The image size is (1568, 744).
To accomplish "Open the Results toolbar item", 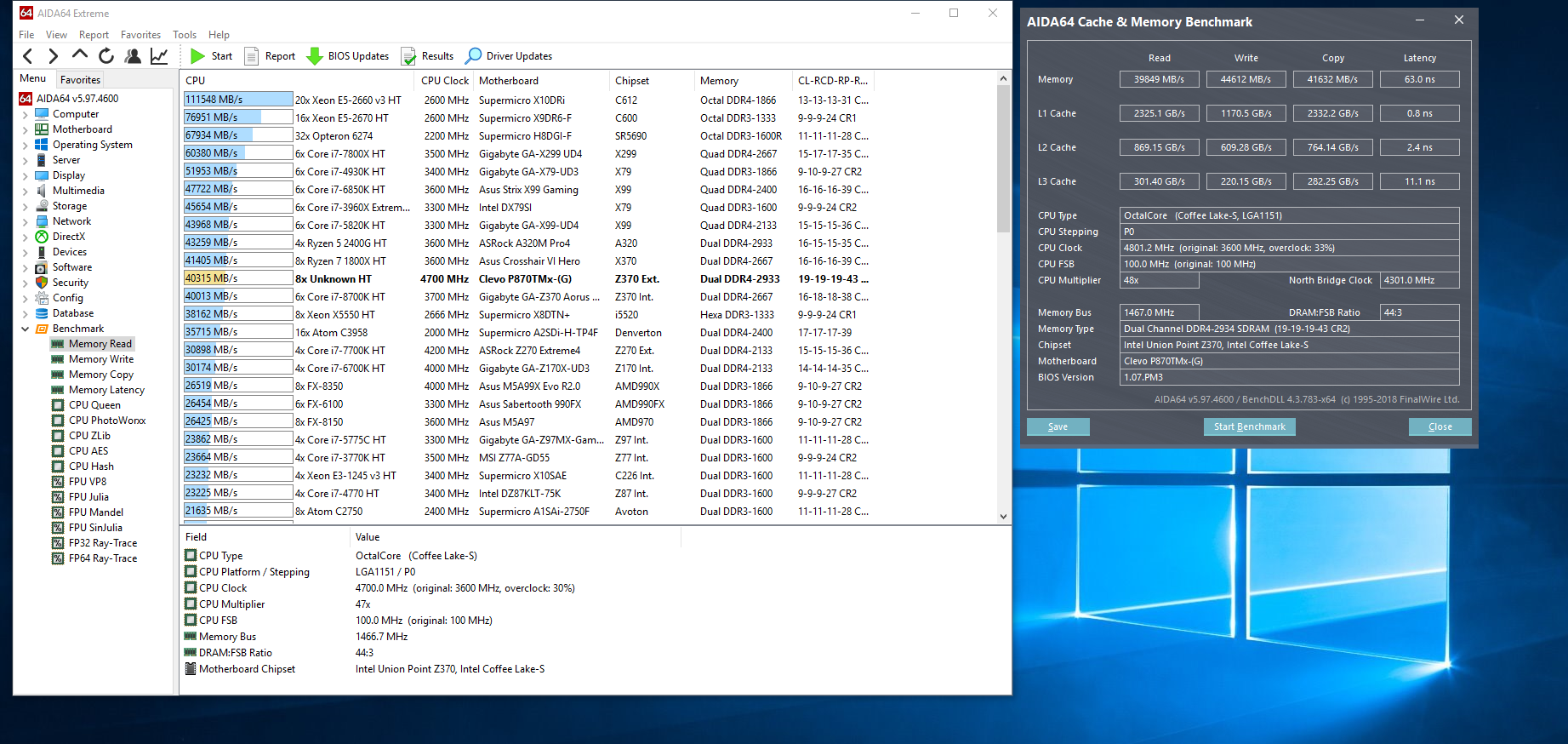I will [427, 56].
